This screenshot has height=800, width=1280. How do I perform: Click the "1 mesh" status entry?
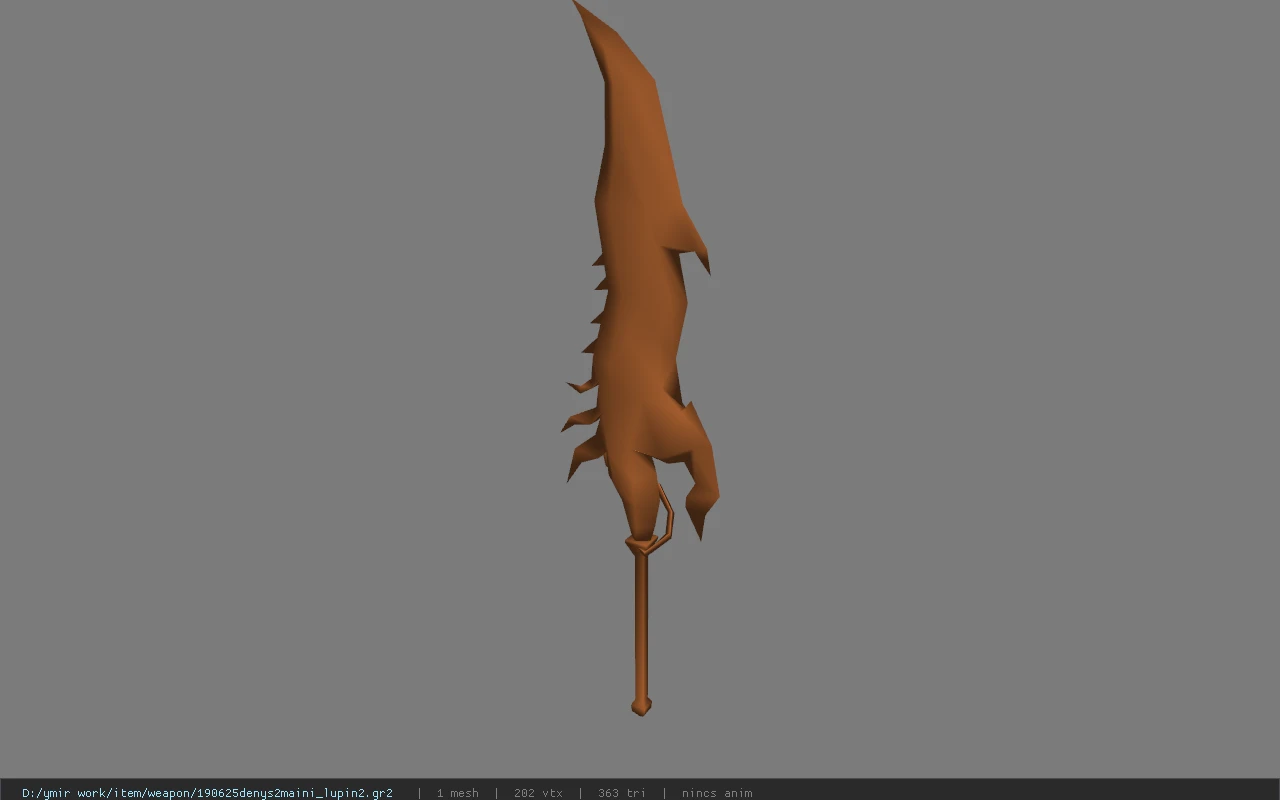457,793
